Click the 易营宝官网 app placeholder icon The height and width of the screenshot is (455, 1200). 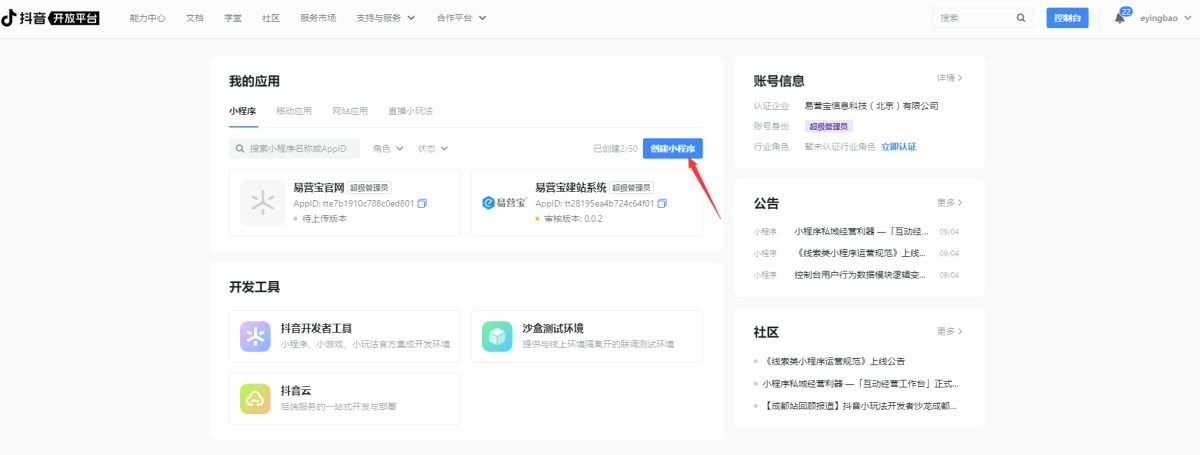tap(262, 203)
